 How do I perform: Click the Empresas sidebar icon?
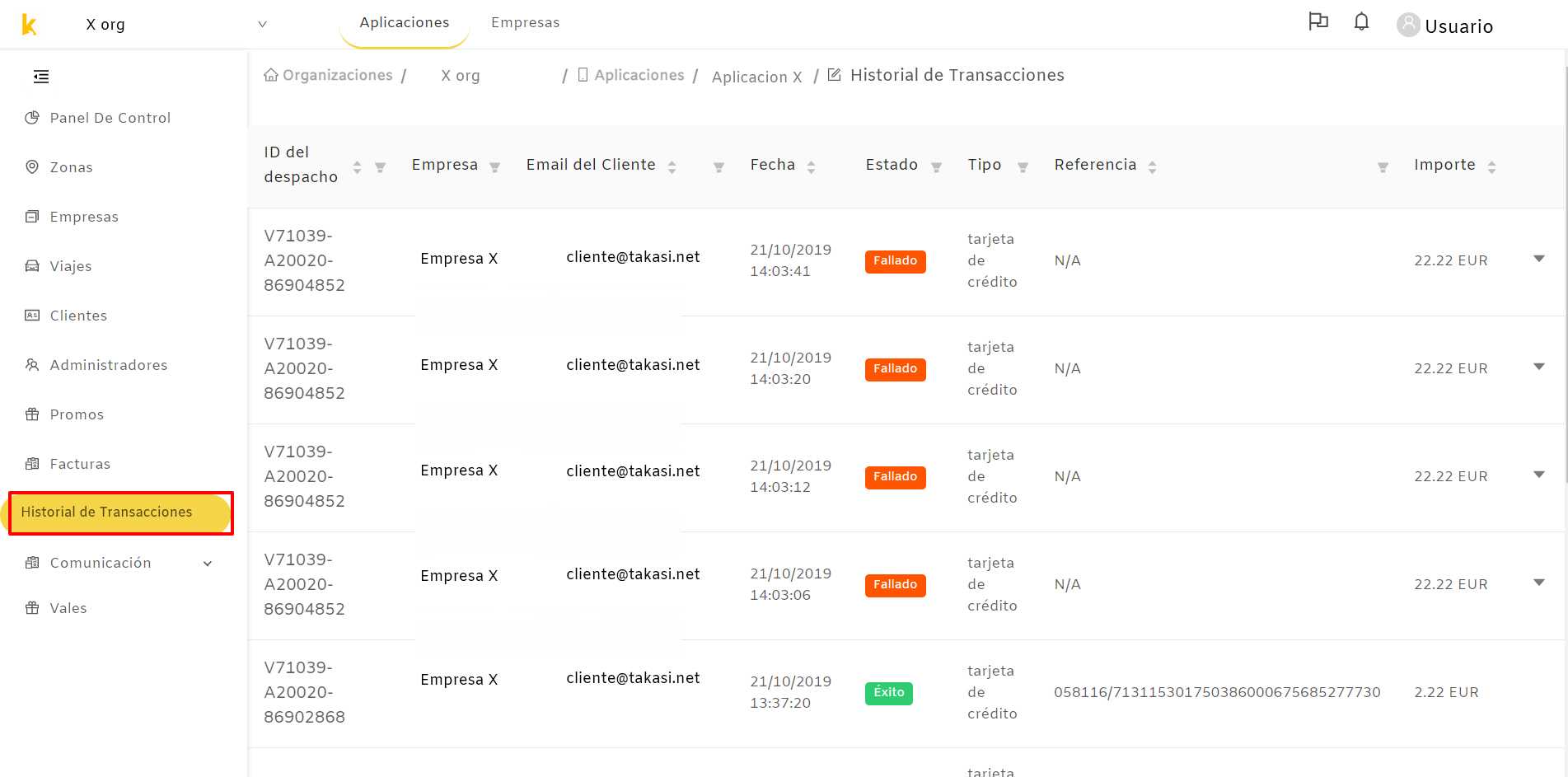coord(32,217)
